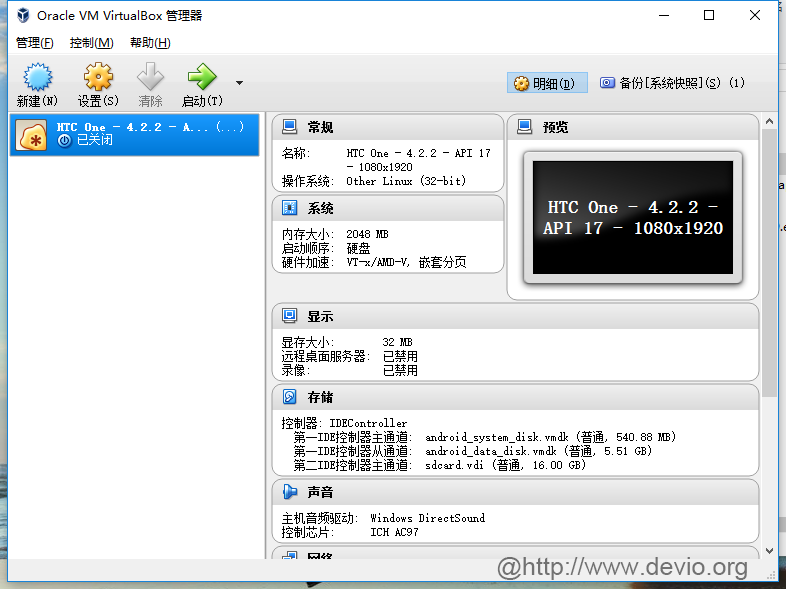Open the dropdown arrow next to Start button
786x589 pixels.
pos(240,83)
